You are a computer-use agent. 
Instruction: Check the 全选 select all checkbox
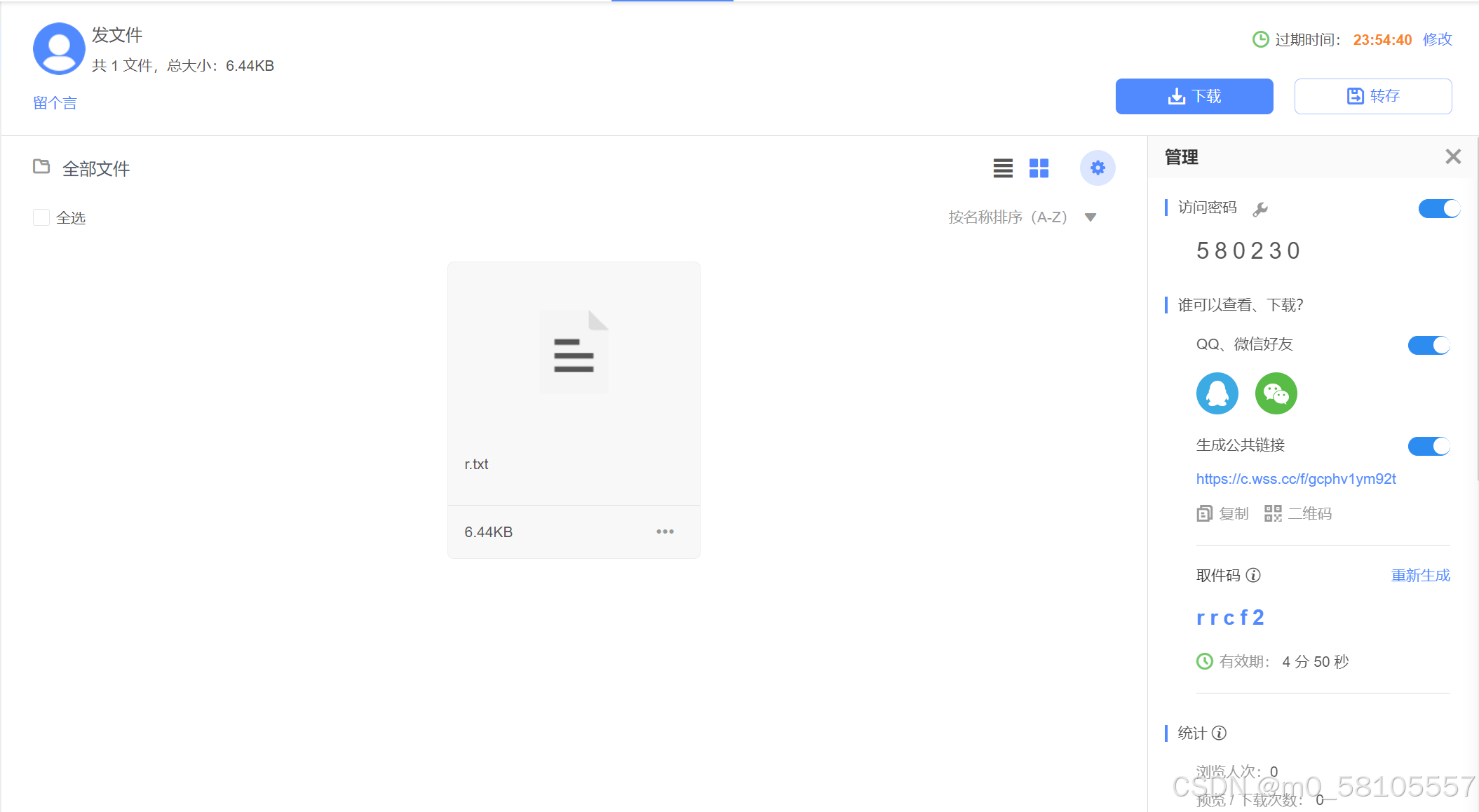41,218
